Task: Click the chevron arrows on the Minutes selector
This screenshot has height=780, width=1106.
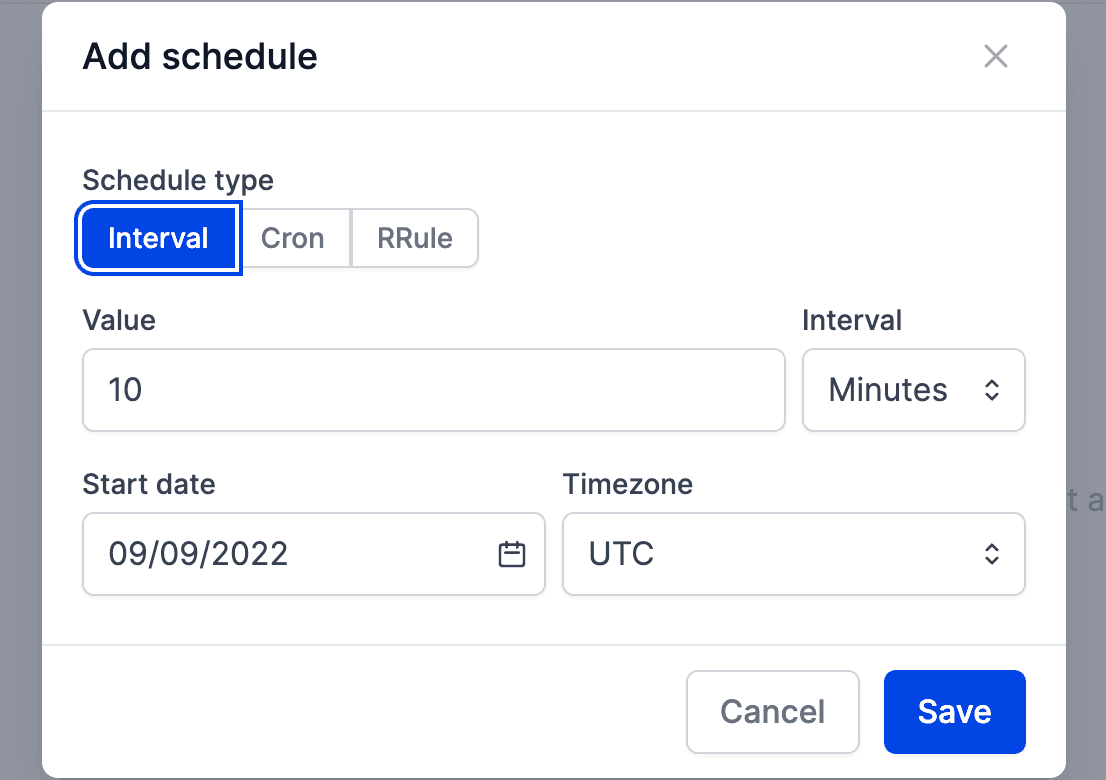Action: 991,390
